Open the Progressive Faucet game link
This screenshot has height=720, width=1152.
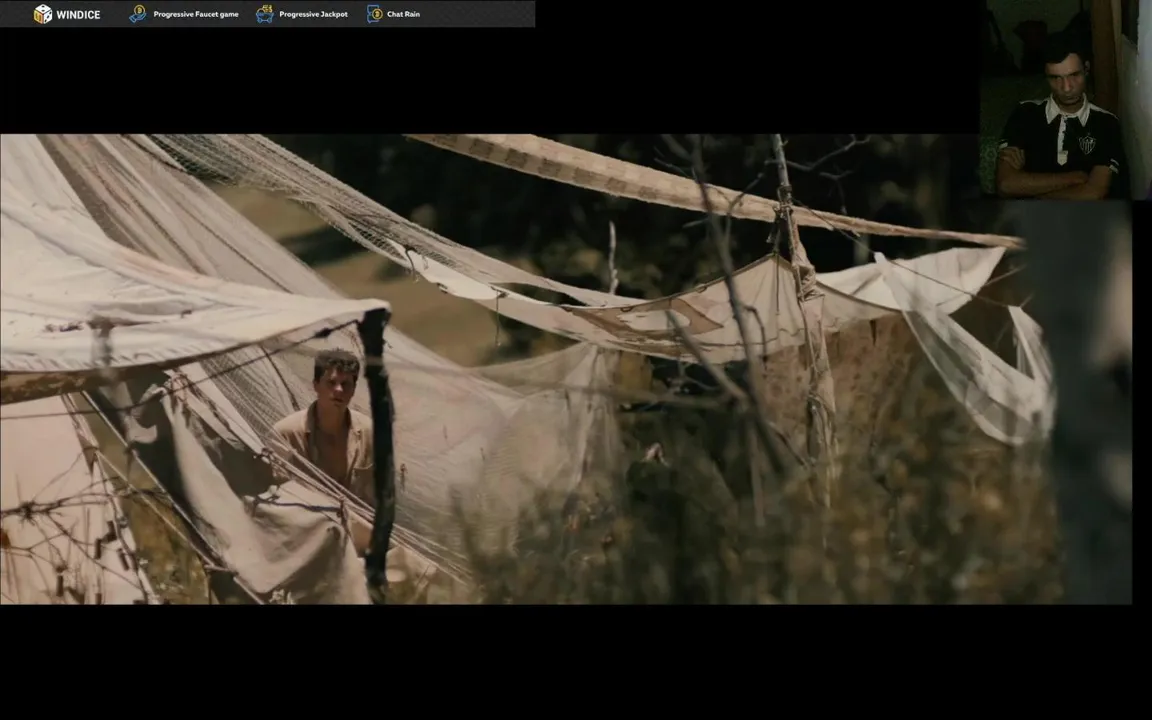[x=195, y=14]
